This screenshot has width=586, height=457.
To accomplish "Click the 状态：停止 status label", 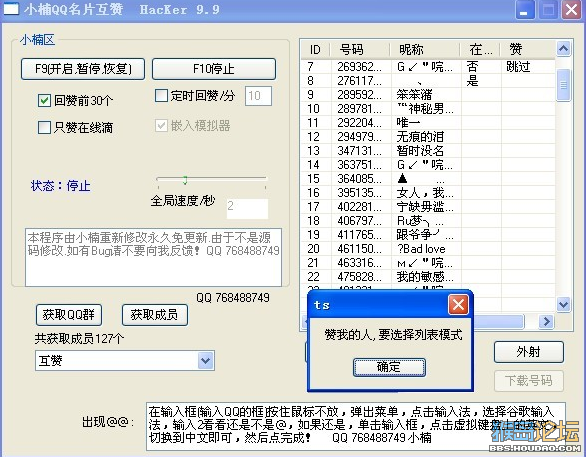I will click(61, 186).
